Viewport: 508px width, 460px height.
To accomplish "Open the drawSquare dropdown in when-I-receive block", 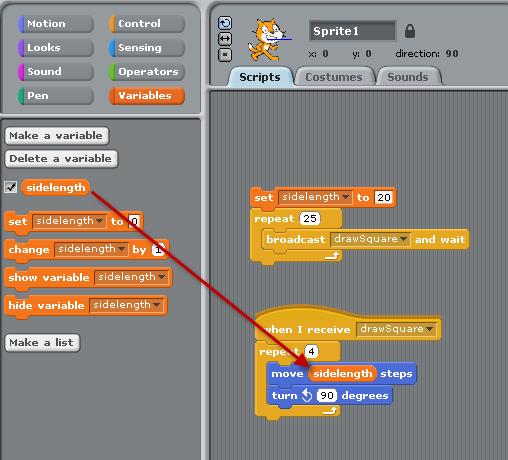I will [x=396, y=329].
